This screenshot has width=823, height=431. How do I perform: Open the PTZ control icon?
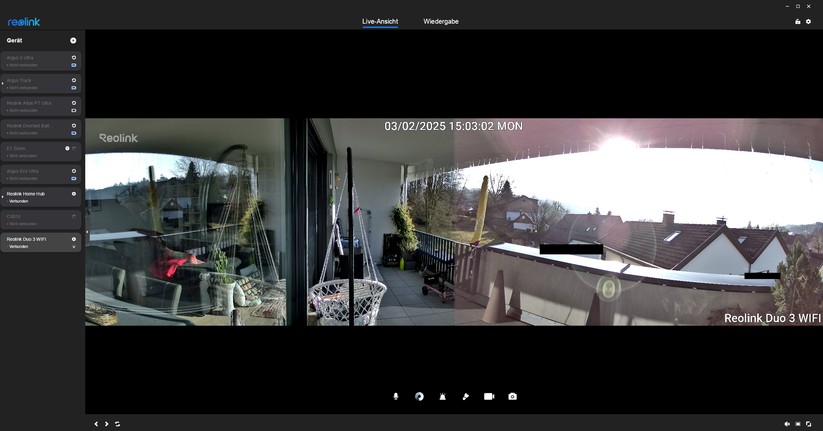(419, 396)
